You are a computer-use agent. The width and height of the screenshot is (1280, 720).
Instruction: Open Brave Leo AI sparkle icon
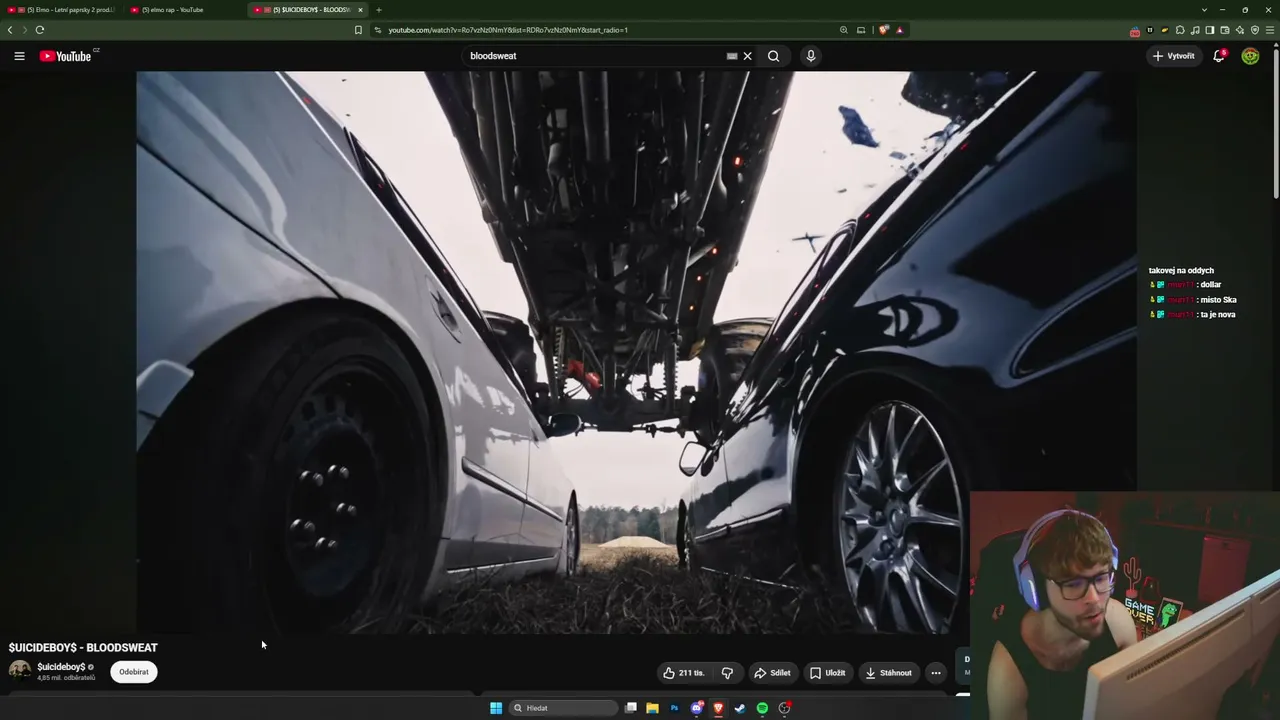tap(1240, 30)
